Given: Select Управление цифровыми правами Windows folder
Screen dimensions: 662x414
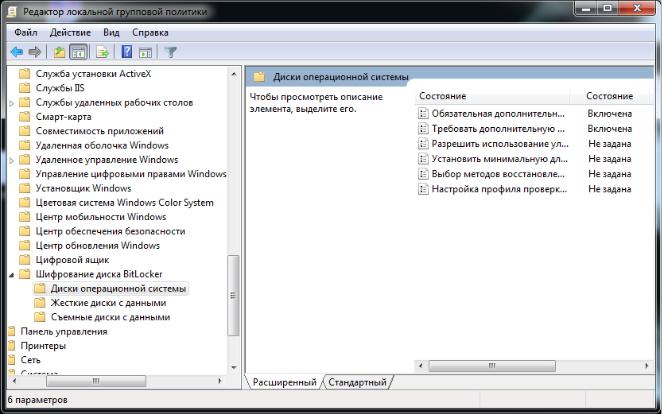Looking at the screenshot, I should click(131, 174).
